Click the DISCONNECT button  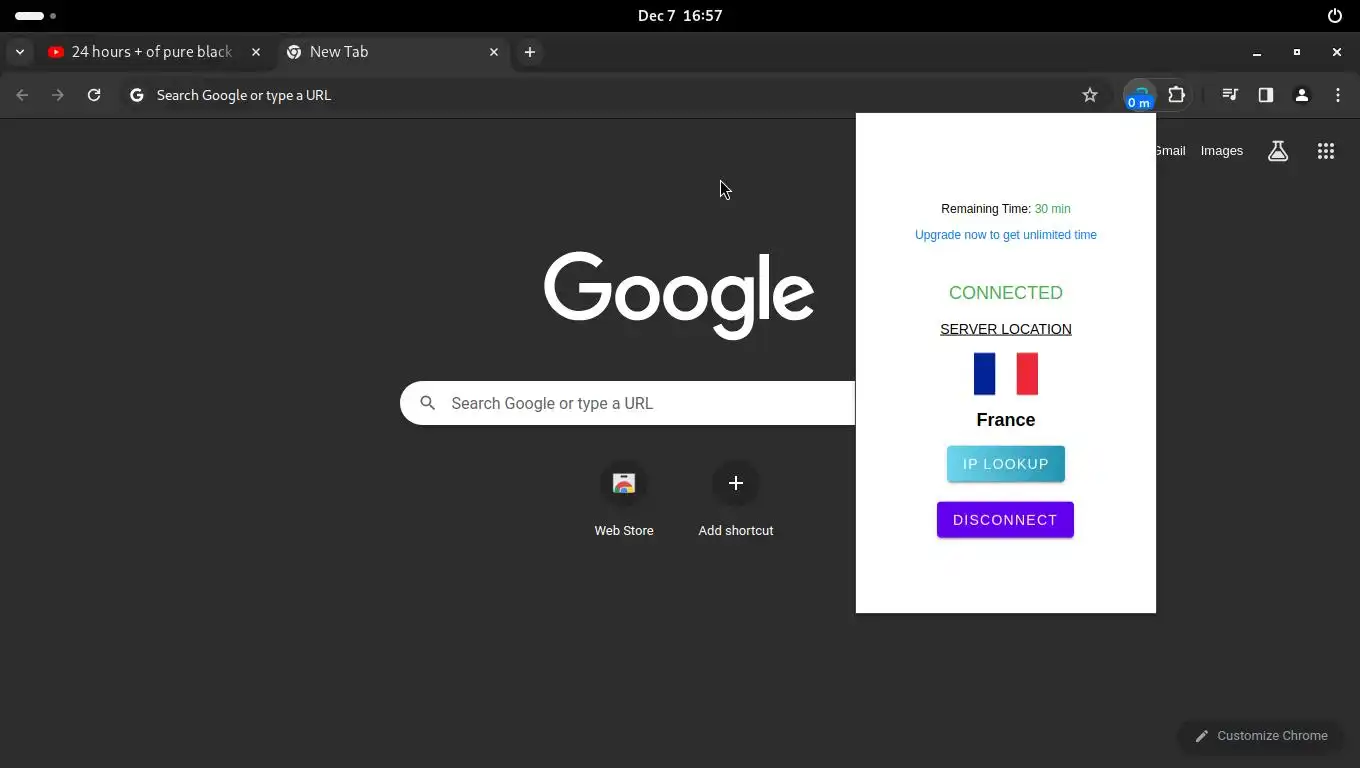point(1005,520)
